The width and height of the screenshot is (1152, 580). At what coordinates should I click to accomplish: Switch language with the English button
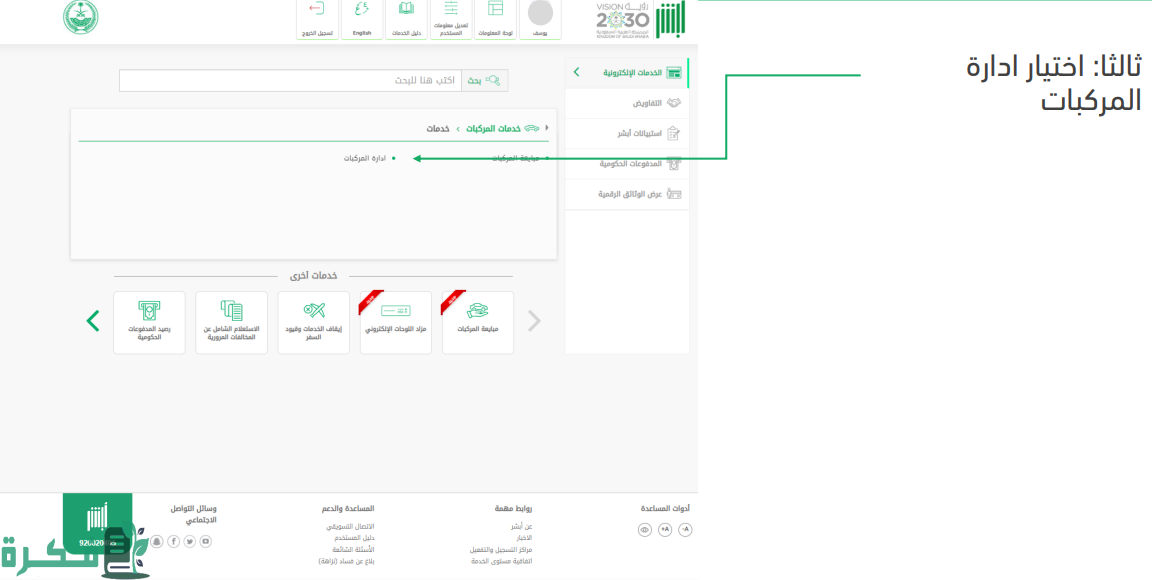[x=362, y=19]
